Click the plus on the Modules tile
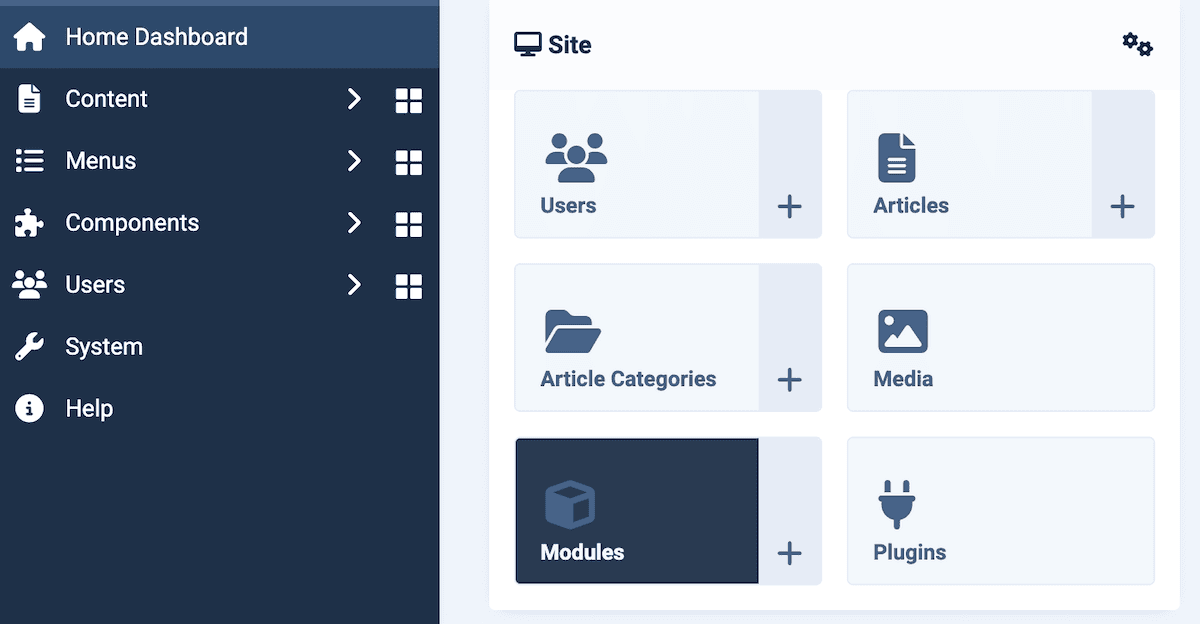The width and height of the screenshot is (1200, 624). (790, 552)
